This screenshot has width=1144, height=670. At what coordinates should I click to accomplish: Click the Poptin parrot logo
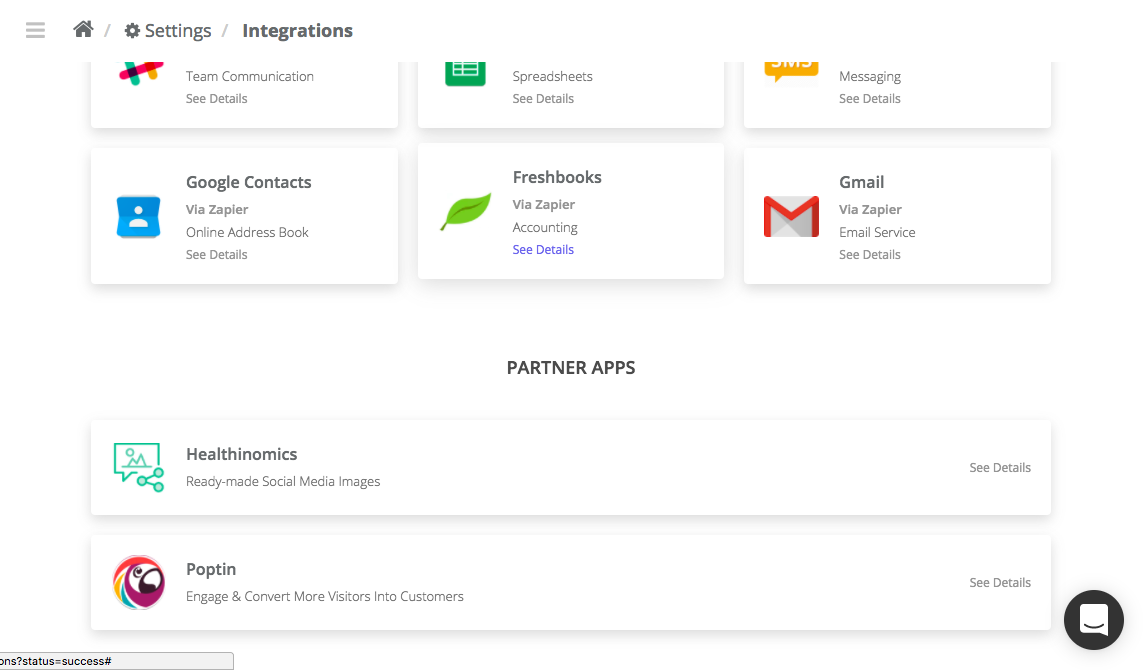[138, 582]
